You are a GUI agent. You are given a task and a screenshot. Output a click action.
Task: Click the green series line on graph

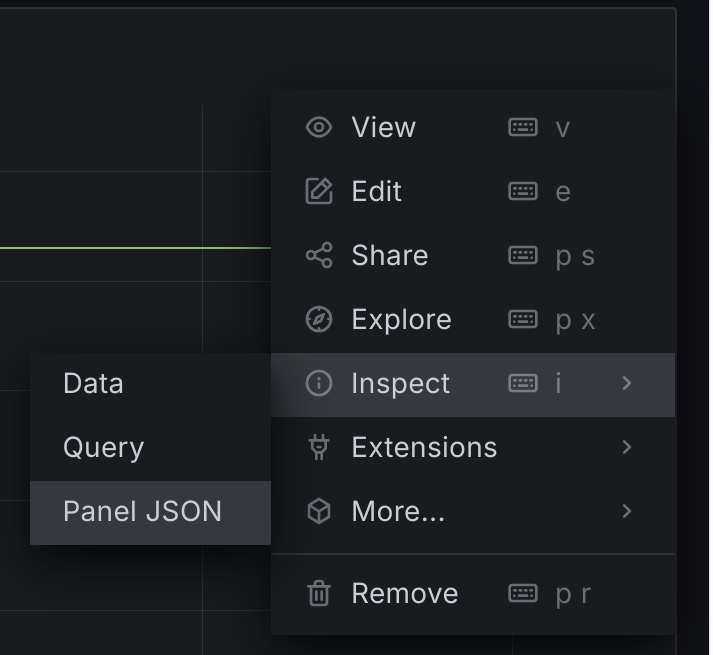(x=135, y=248)
